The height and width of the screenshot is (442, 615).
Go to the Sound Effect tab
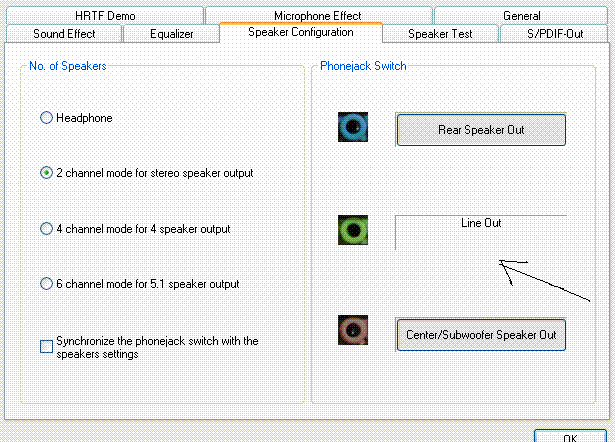coord(64,34)
